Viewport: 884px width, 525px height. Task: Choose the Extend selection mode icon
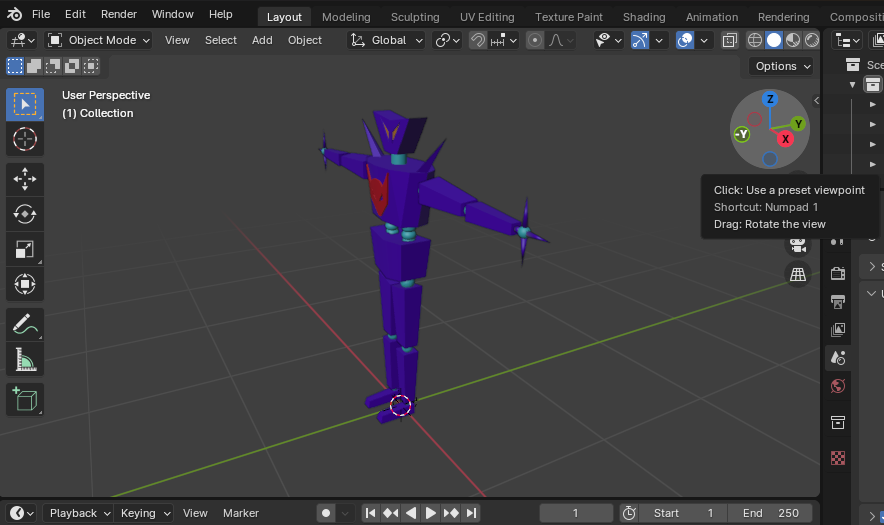pyautogui.click(x=34, y=67)
